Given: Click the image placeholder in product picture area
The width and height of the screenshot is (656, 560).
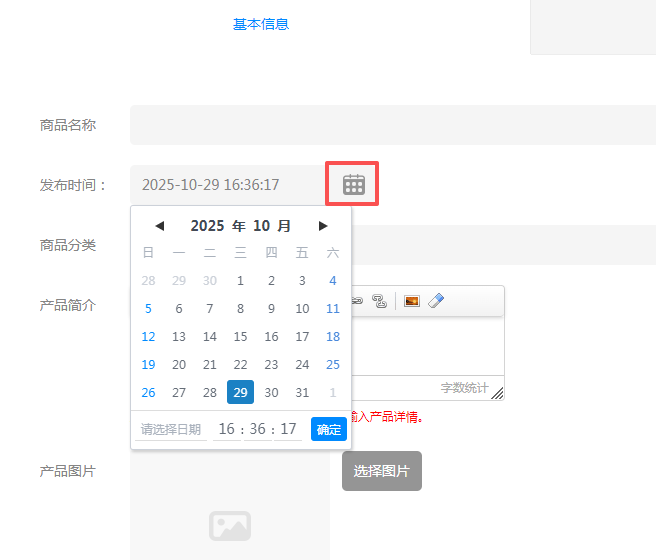Looking at the screenshot, I should coord(230,526).
